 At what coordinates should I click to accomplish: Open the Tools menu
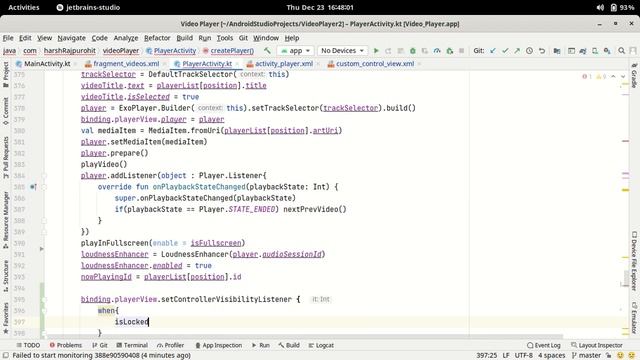point(224,38)
